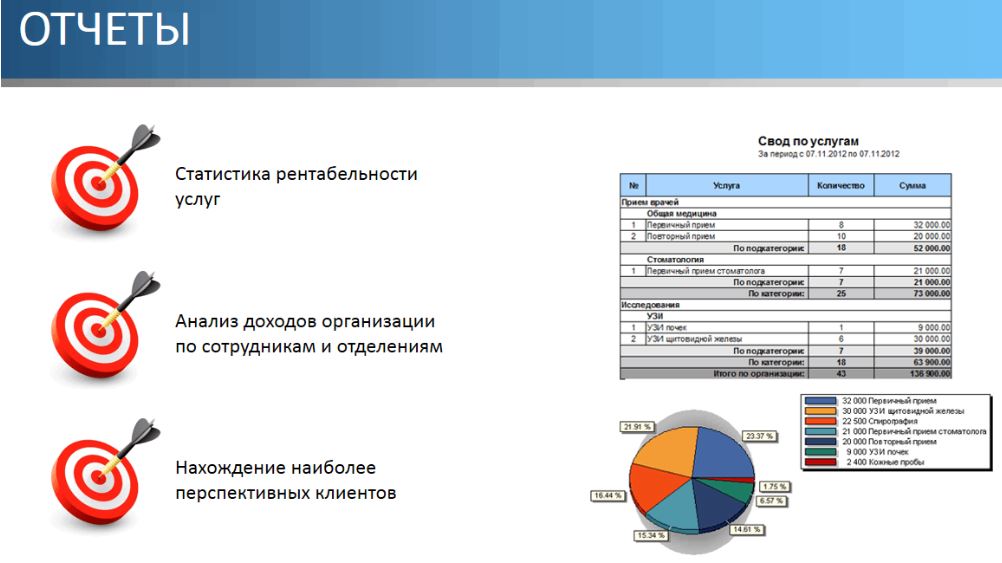The width and height of the screenshot is (1002, 563).
Task: Click the Услуга column header
Action: pos(727,185)
